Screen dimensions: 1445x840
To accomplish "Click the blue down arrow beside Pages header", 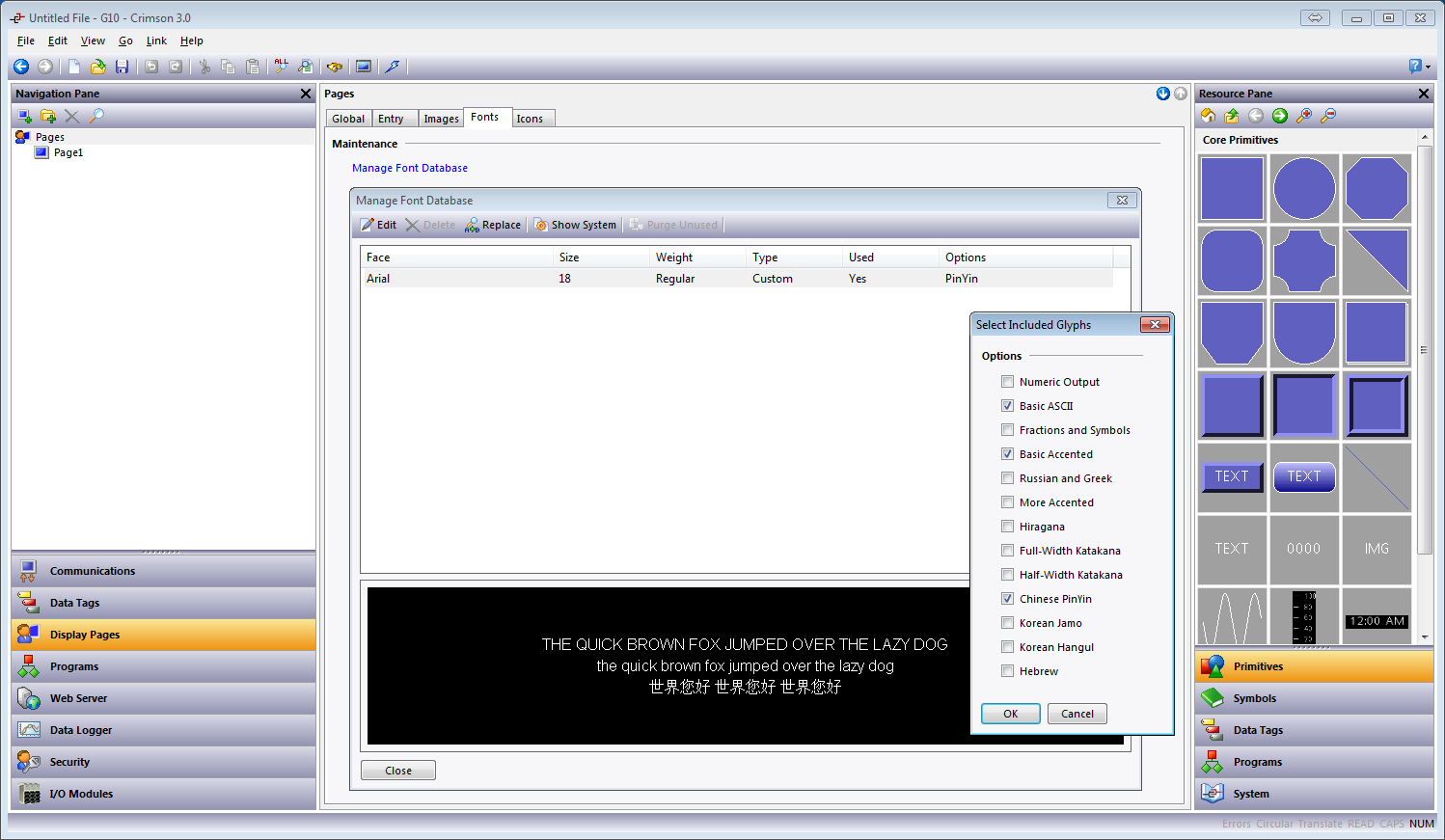I will tap(1163, 94).
